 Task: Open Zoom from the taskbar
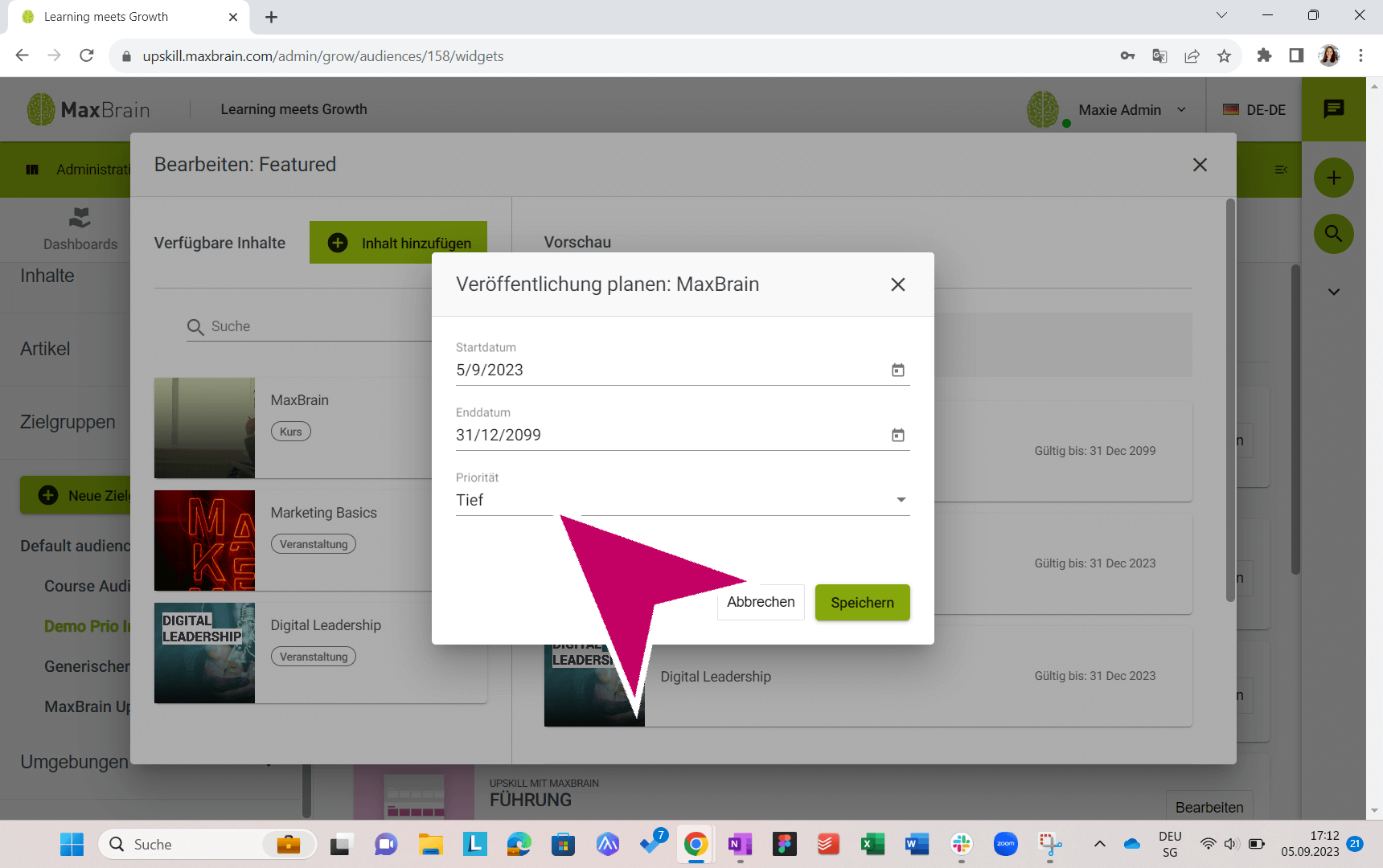click(x=1005, y=844)
